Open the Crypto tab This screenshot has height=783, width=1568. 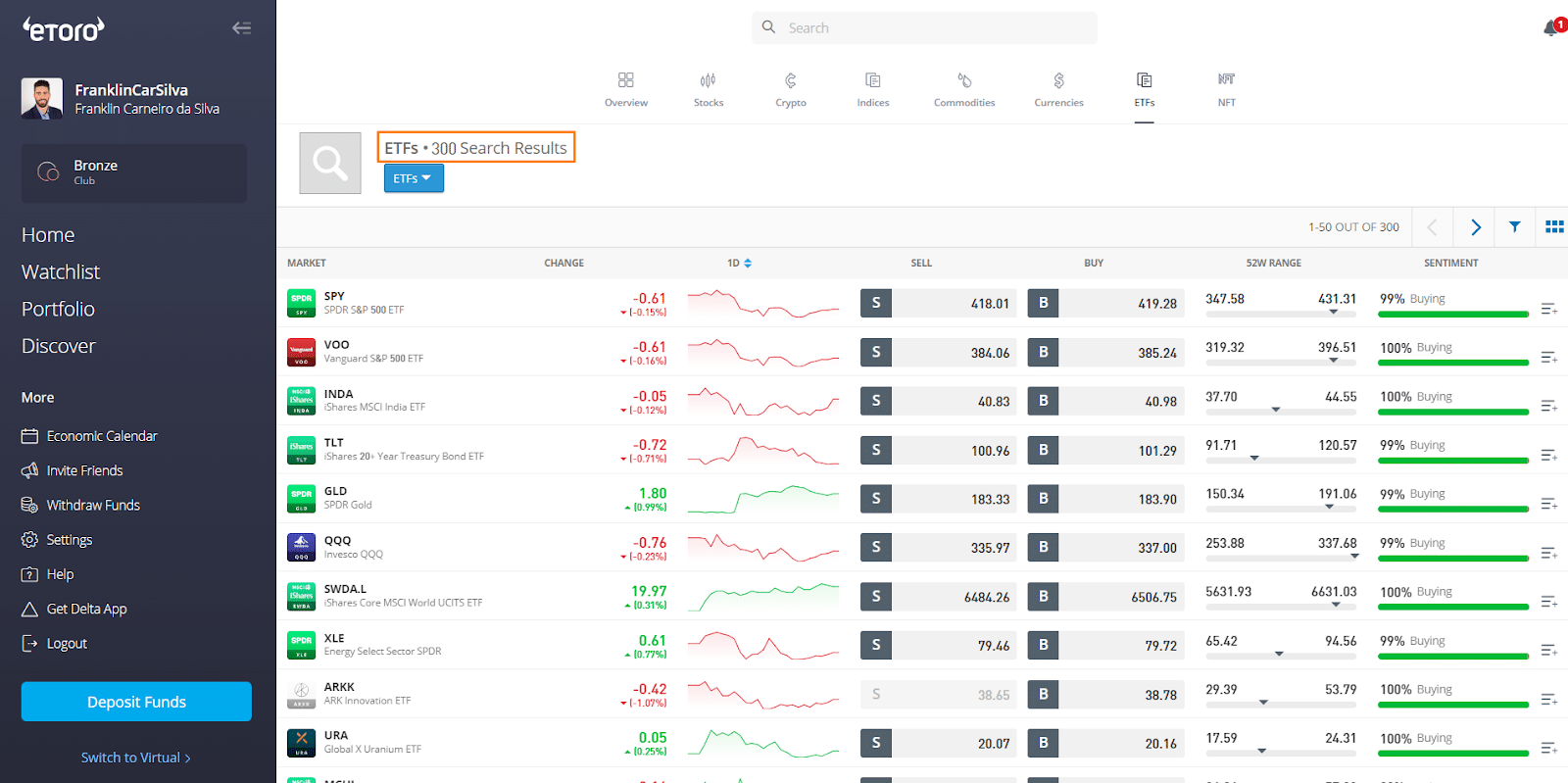click(791, 89)
